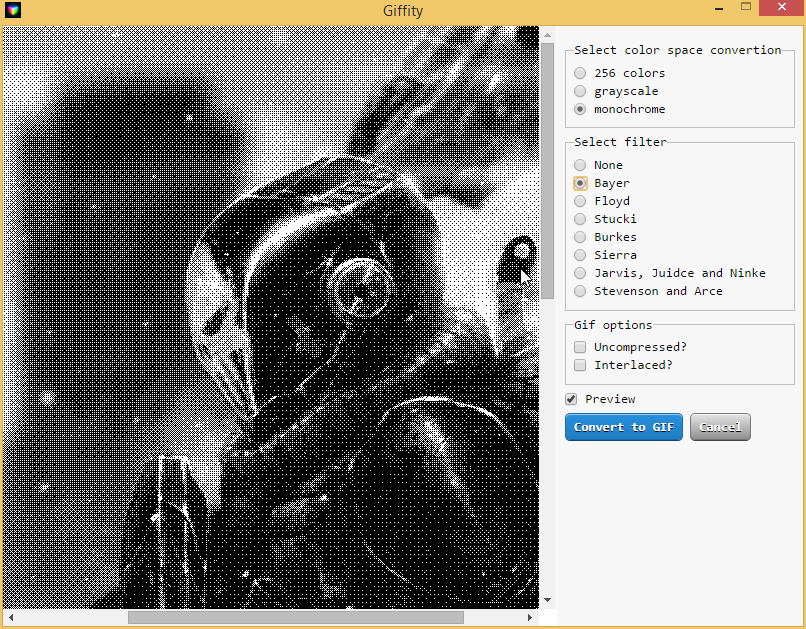Set filter to None
This screenshot has width=806, height=629.
[580, 165]
